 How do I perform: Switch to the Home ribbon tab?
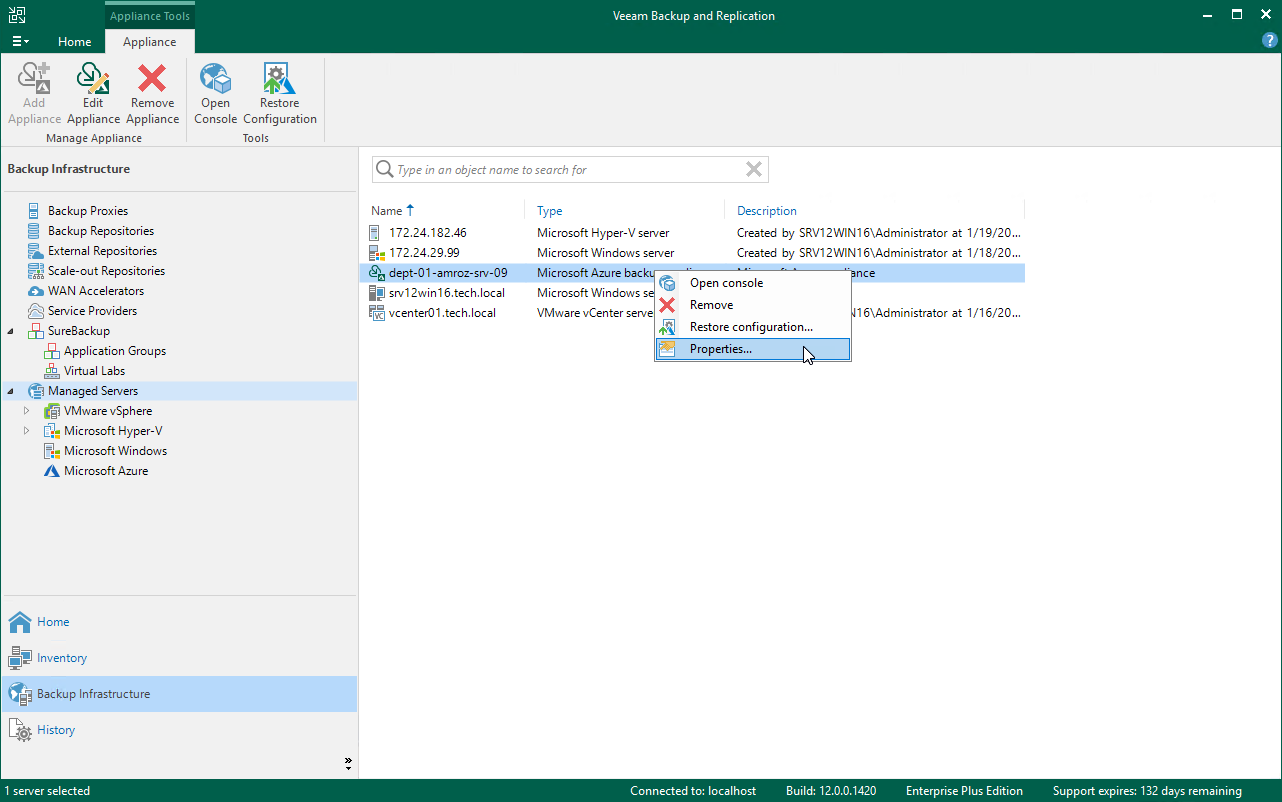tap(75, 42)
